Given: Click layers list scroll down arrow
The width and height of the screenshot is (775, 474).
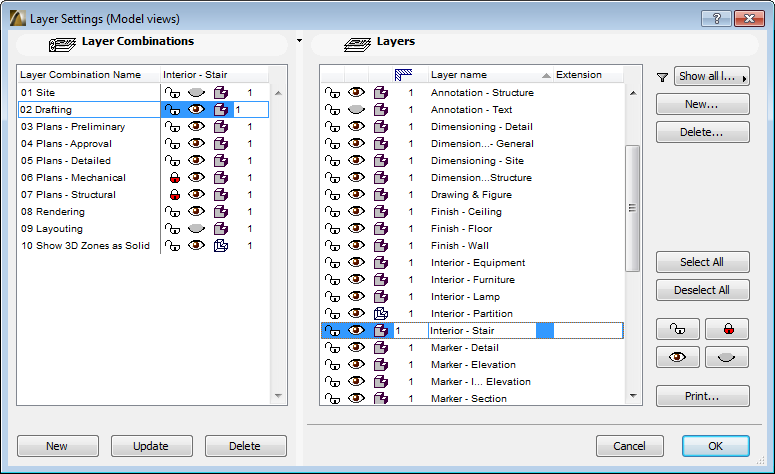Looking at the screenshot, I should tap(633, 396).
